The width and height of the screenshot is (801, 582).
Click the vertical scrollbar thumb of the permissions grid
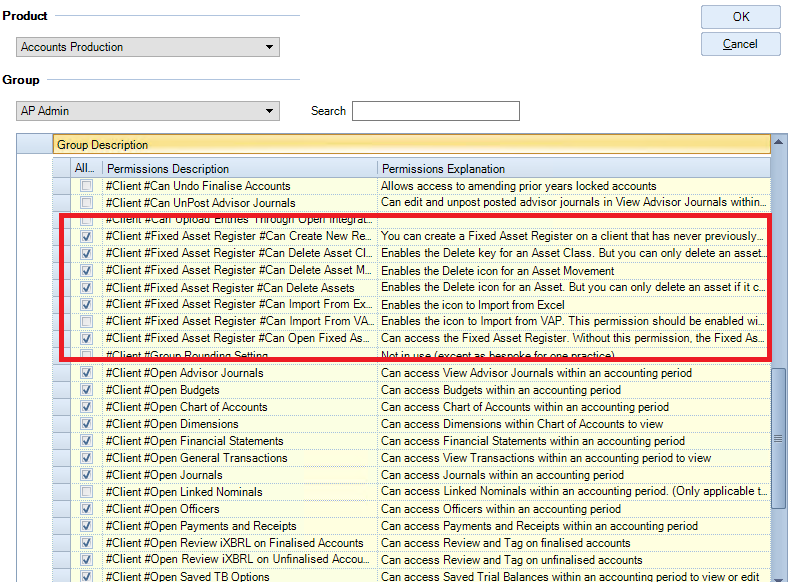point(778,438)
